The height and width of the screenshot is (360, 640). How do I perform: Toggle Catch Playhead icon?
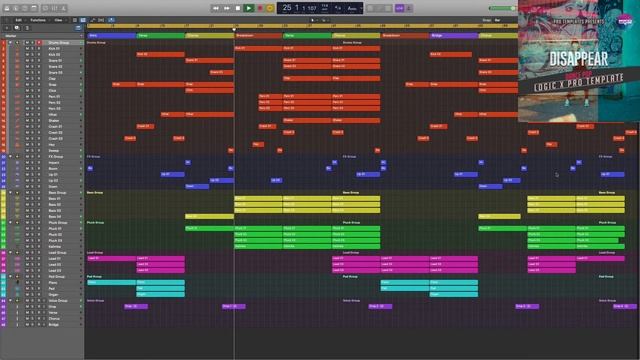coord(111,20)
